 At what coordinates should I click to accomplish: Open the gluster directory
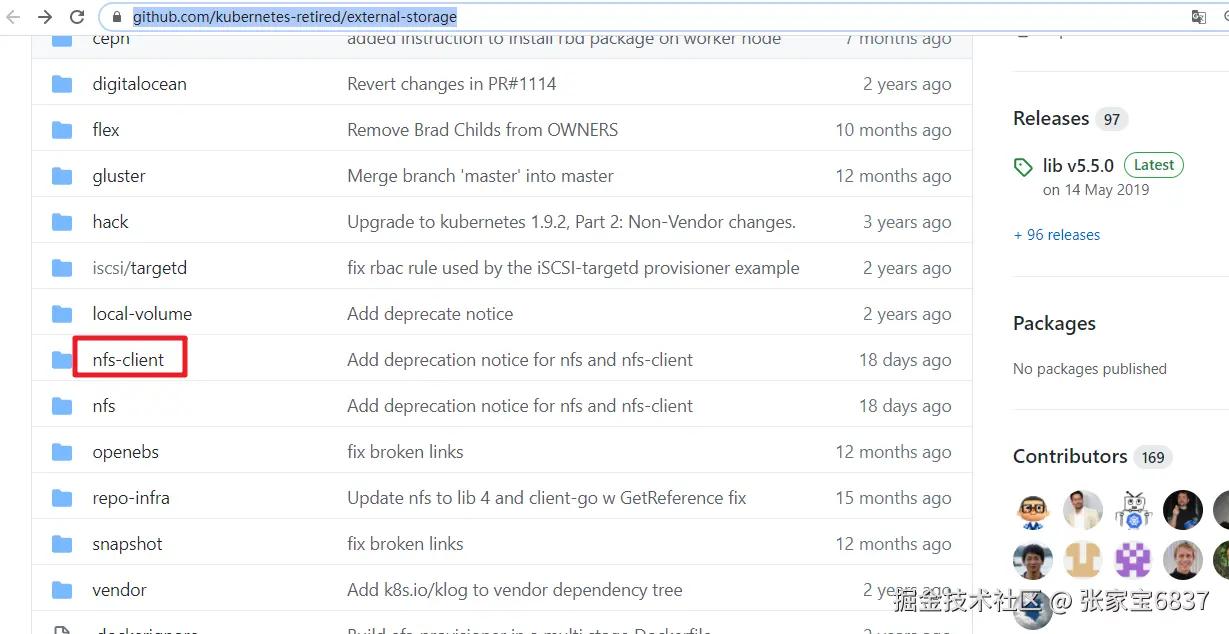pos(119,176)
